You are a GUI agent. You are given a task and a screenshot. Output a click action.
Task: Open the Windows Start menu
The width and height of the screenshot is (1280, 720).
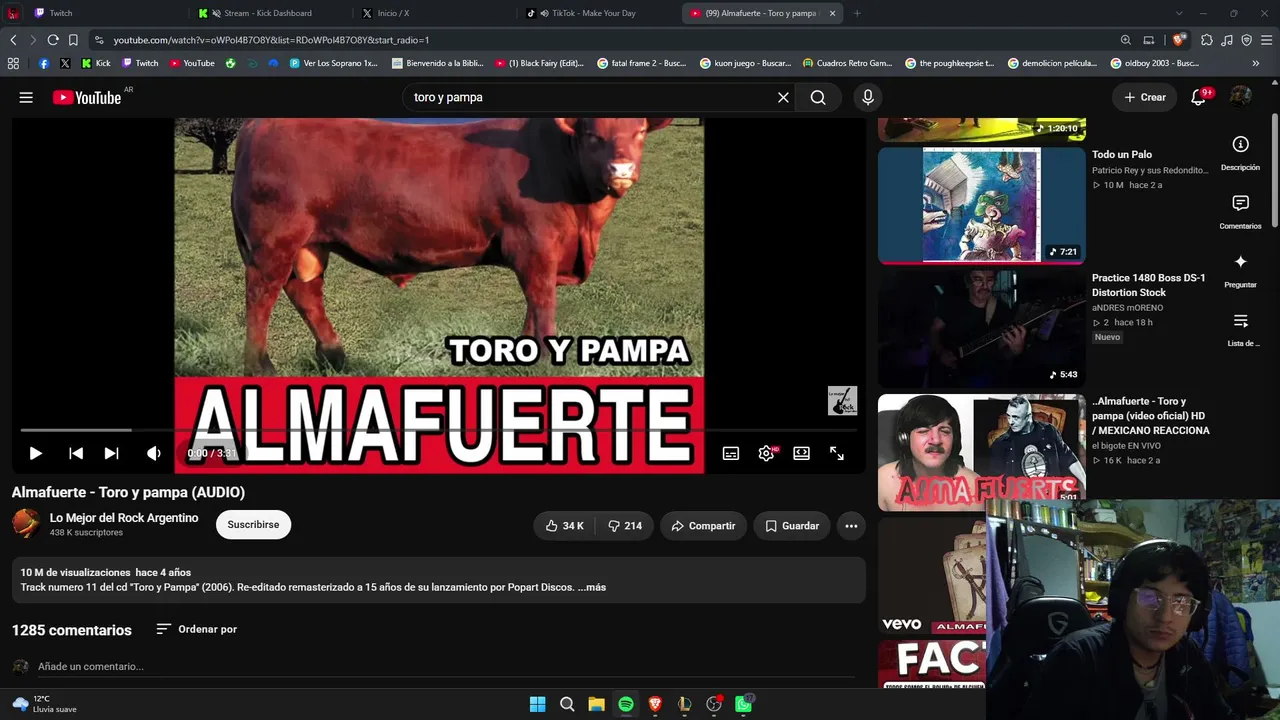coord(537,704)
